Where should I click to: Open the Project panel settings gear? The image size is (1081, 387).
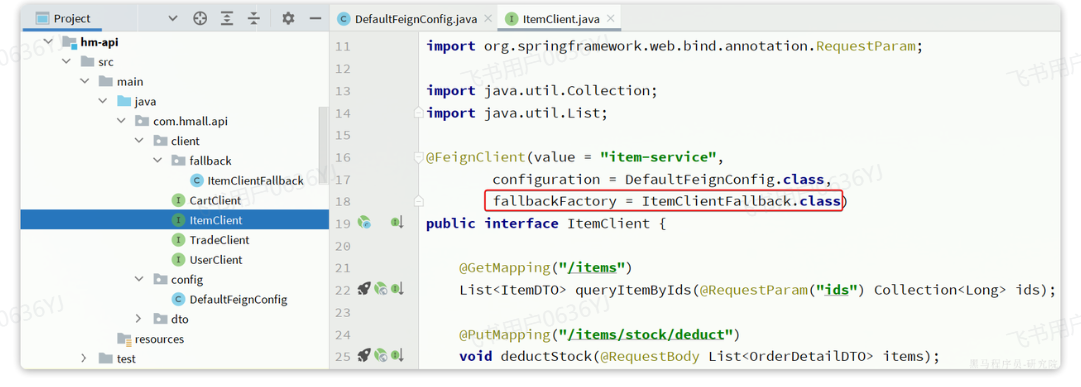pos(288,19)
